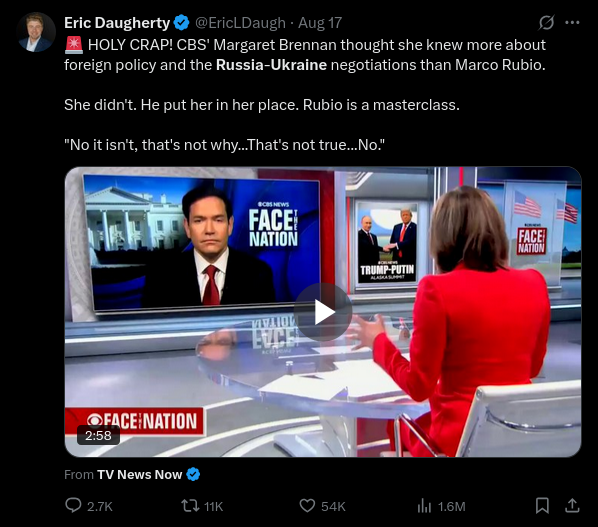Play the Face the Nation video
This screenshot has height=527, width=598.
[x=323, y=312]
